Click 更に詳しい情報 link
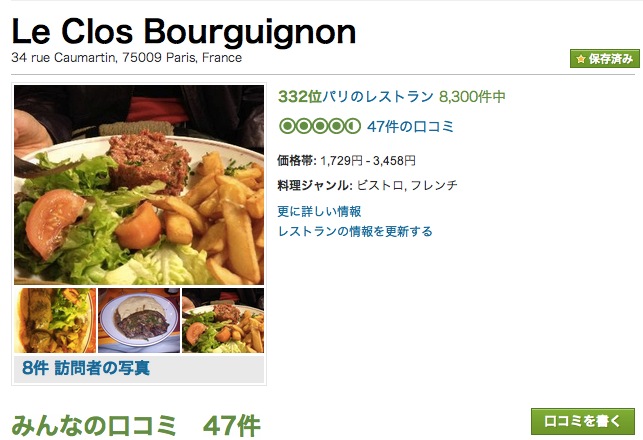Image resolution: width=643 pixels, height=440 pixels. pos(319,212)
